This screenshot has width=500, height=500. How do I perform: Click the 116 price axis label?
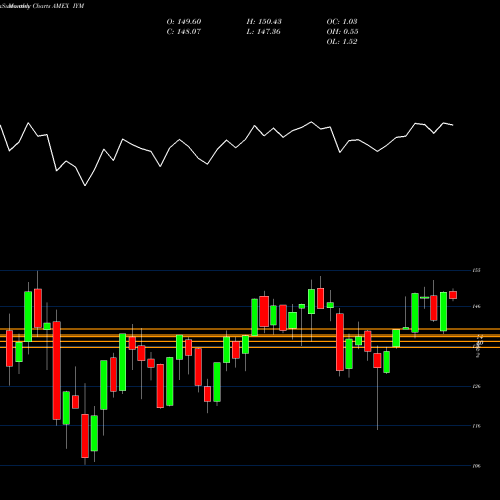477,426
